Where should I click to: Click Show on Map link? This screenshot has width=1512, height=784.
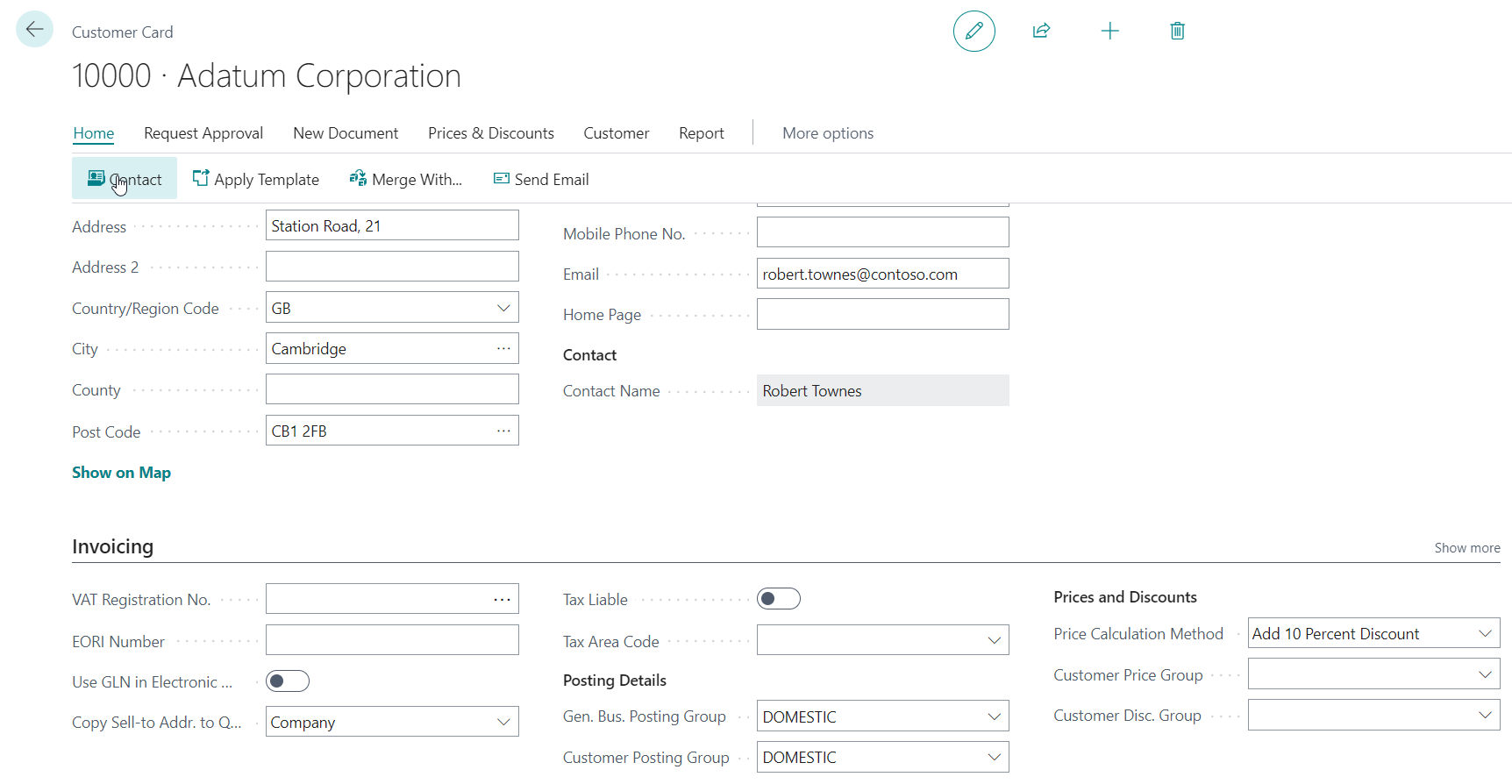click(121, 473)
